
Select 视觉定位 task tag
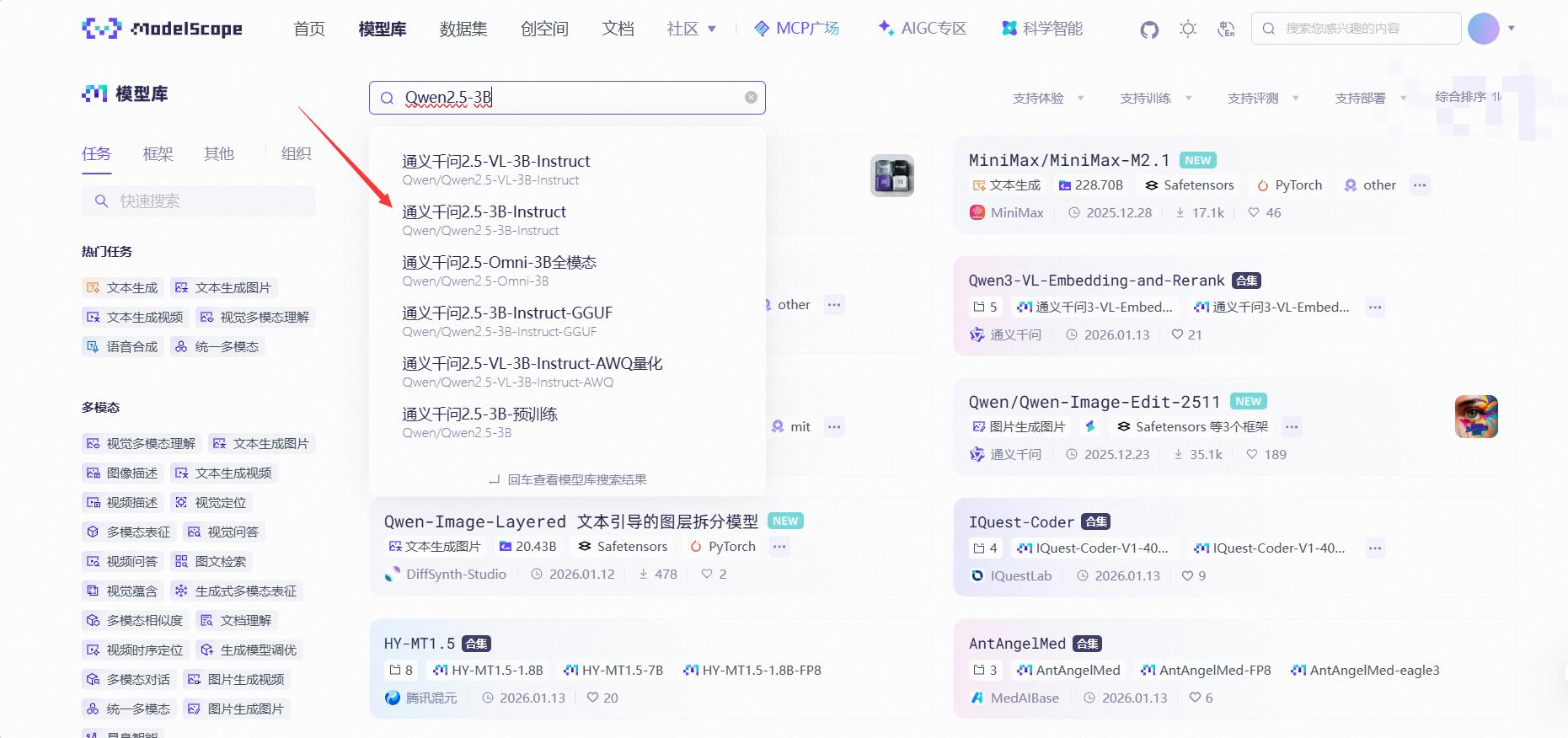[x=211, y=502]
